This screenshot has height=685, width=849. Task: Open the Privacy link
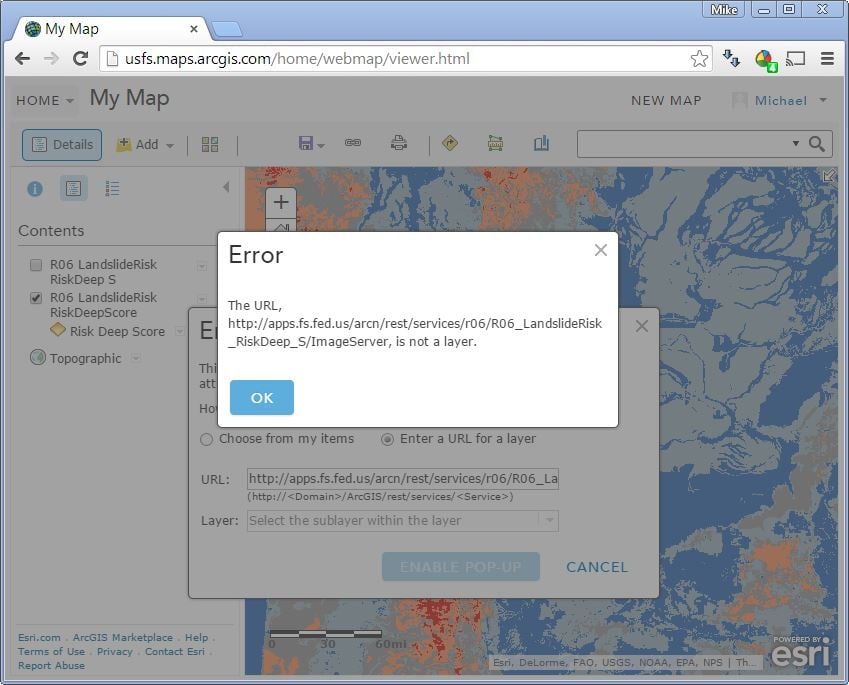[x=115, y=651]
